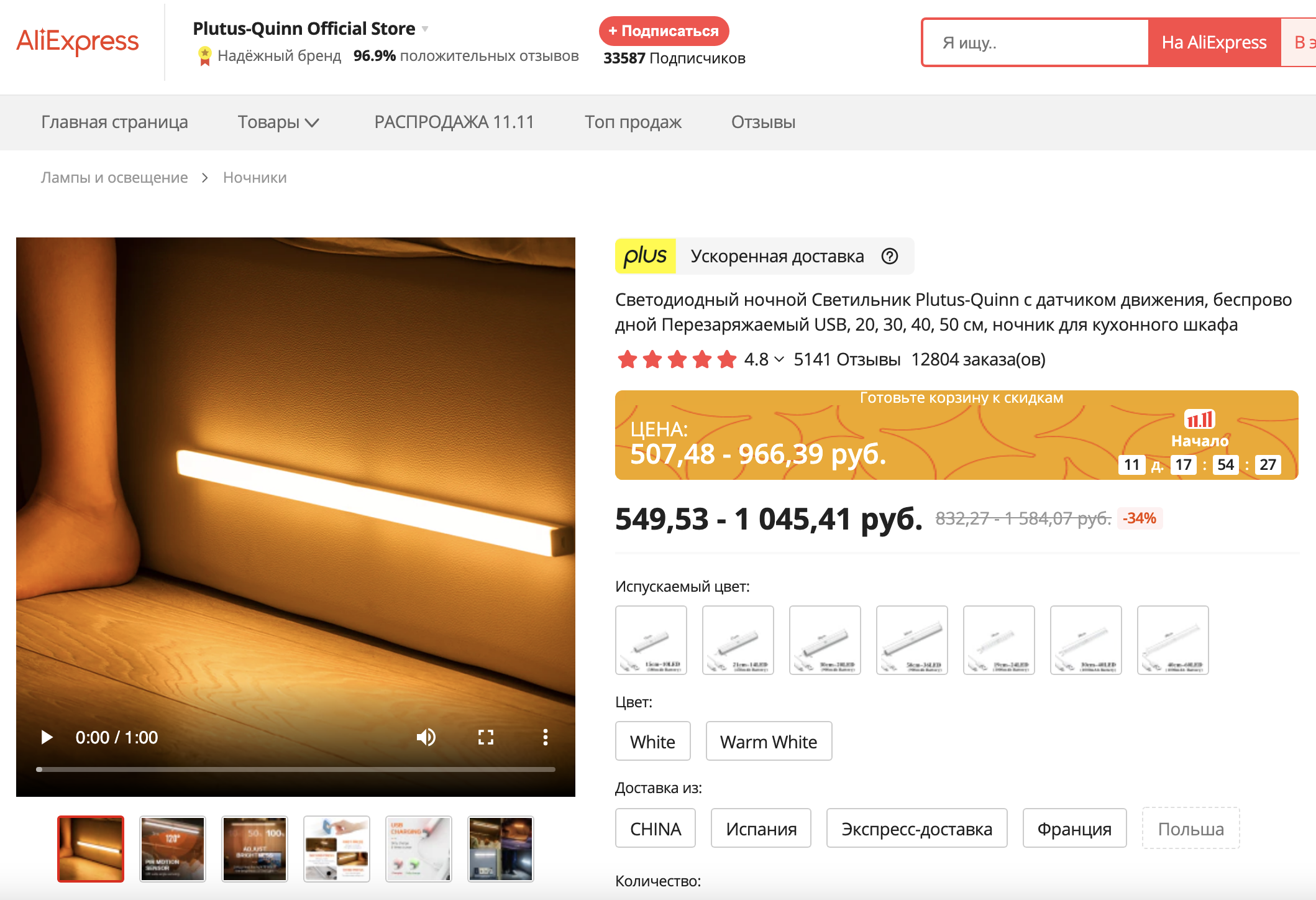Click the Подписаться subscribe button

tap(664, 31)
